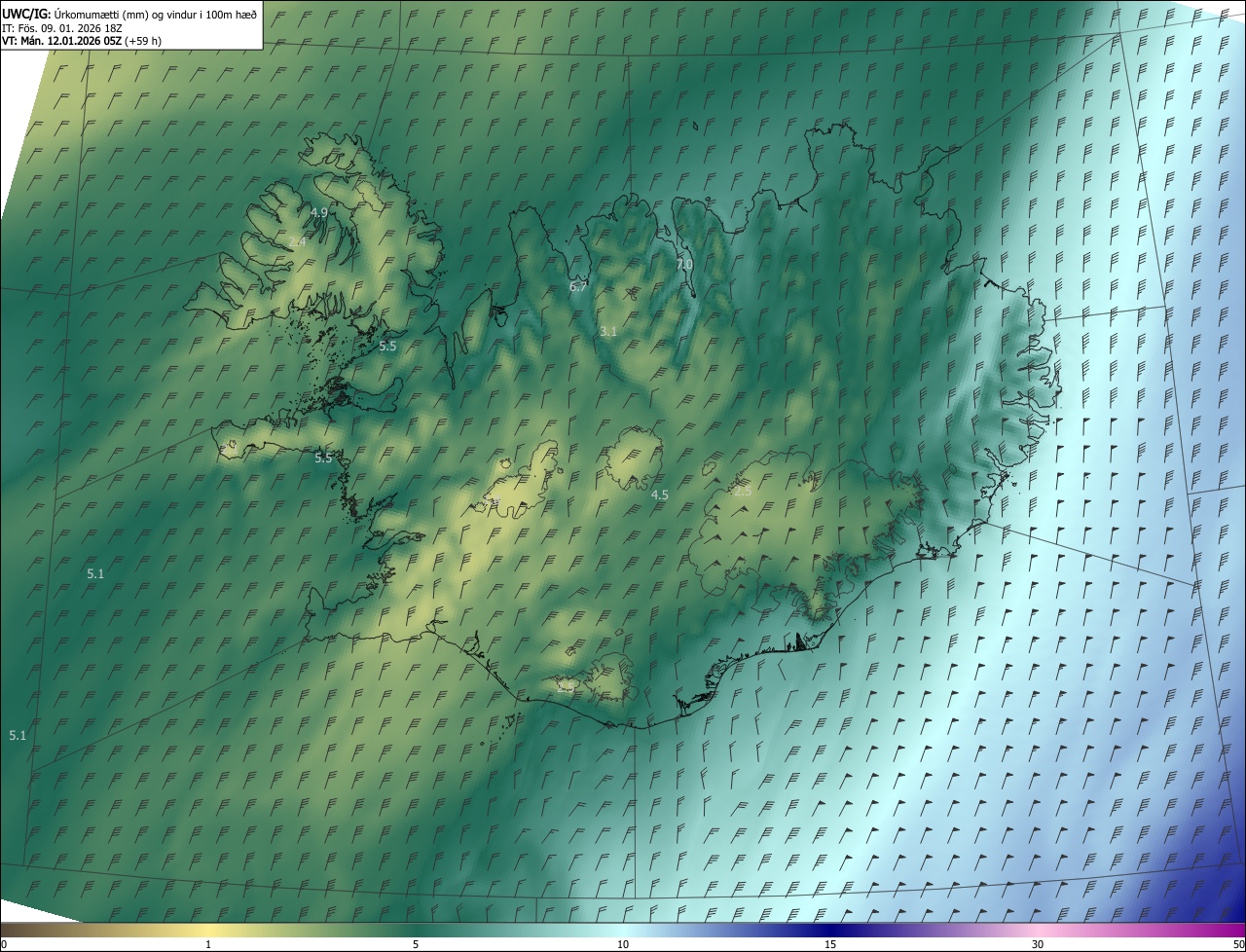Click the 15 tick label on the color scale

(830, 944)
